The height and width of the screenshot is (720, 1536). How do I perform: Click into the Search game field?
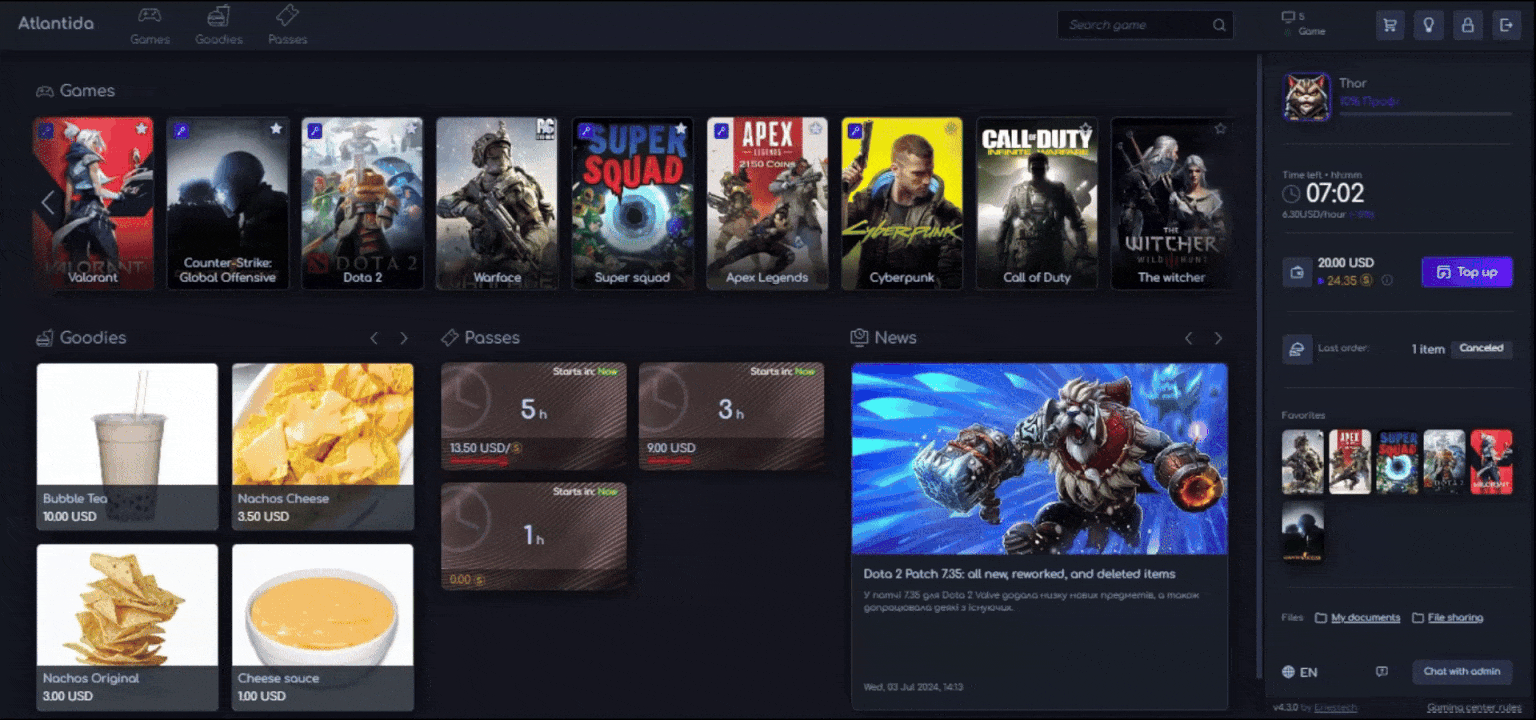1145,25
